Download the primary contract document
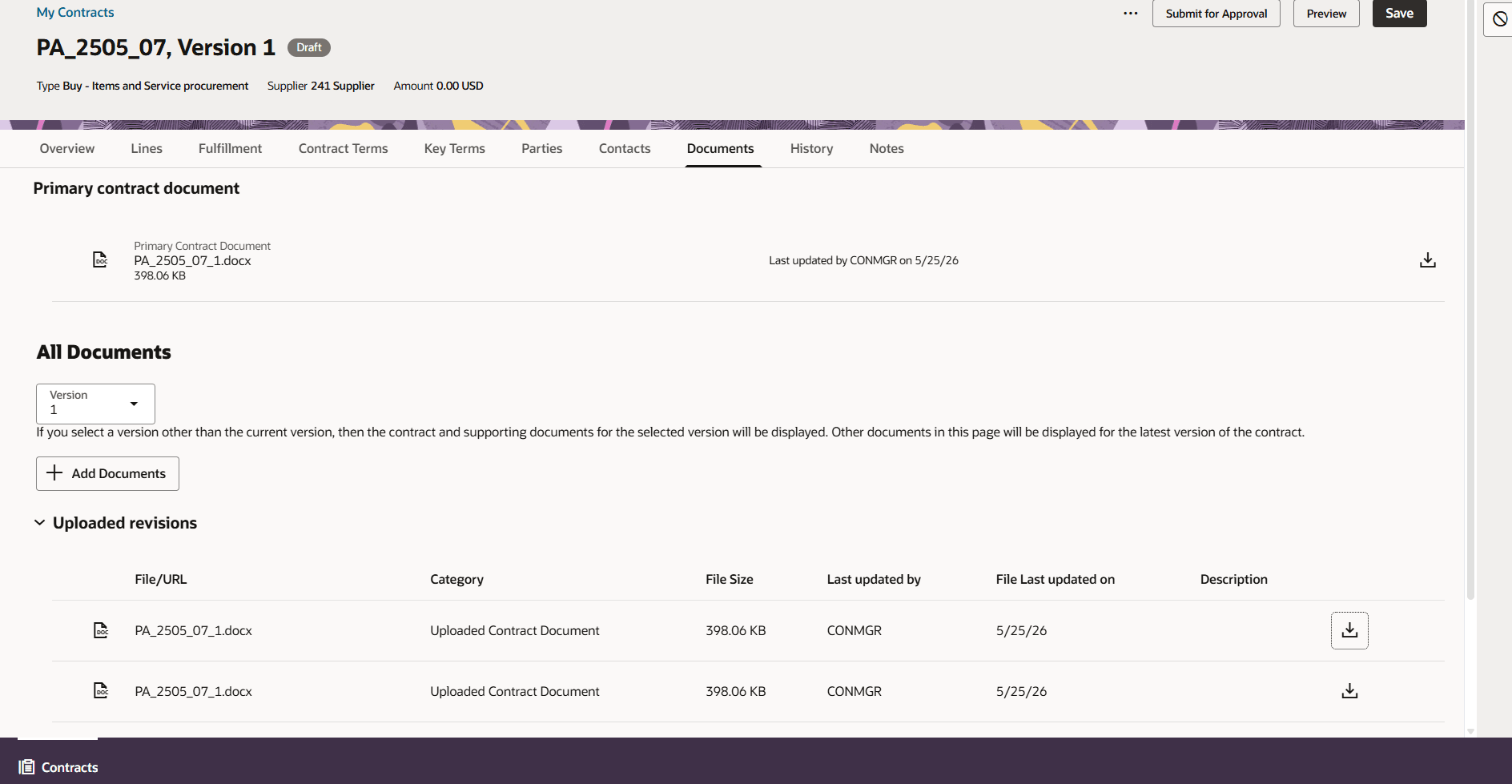Viewport: 1512px width, 784px height. tap(1427, 260)
